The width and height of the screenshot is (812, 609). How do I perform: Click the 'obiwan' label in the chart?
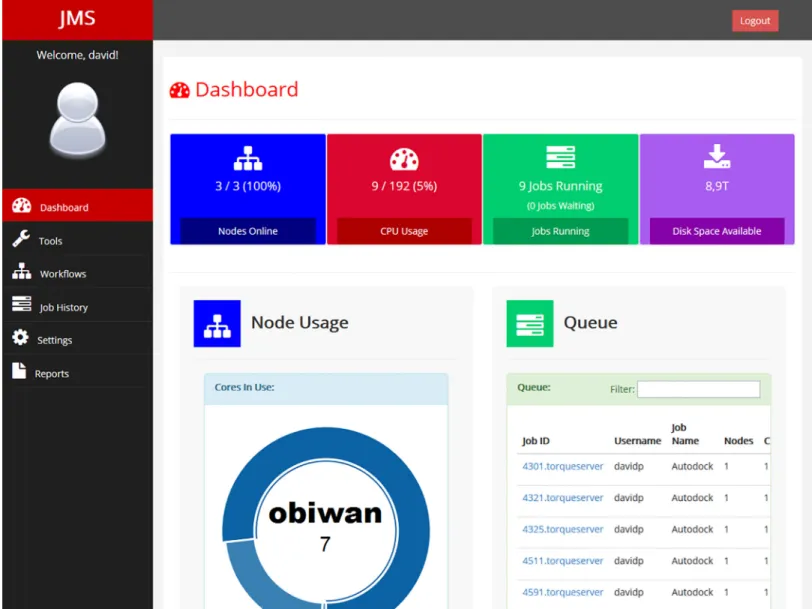click(325, 513)
